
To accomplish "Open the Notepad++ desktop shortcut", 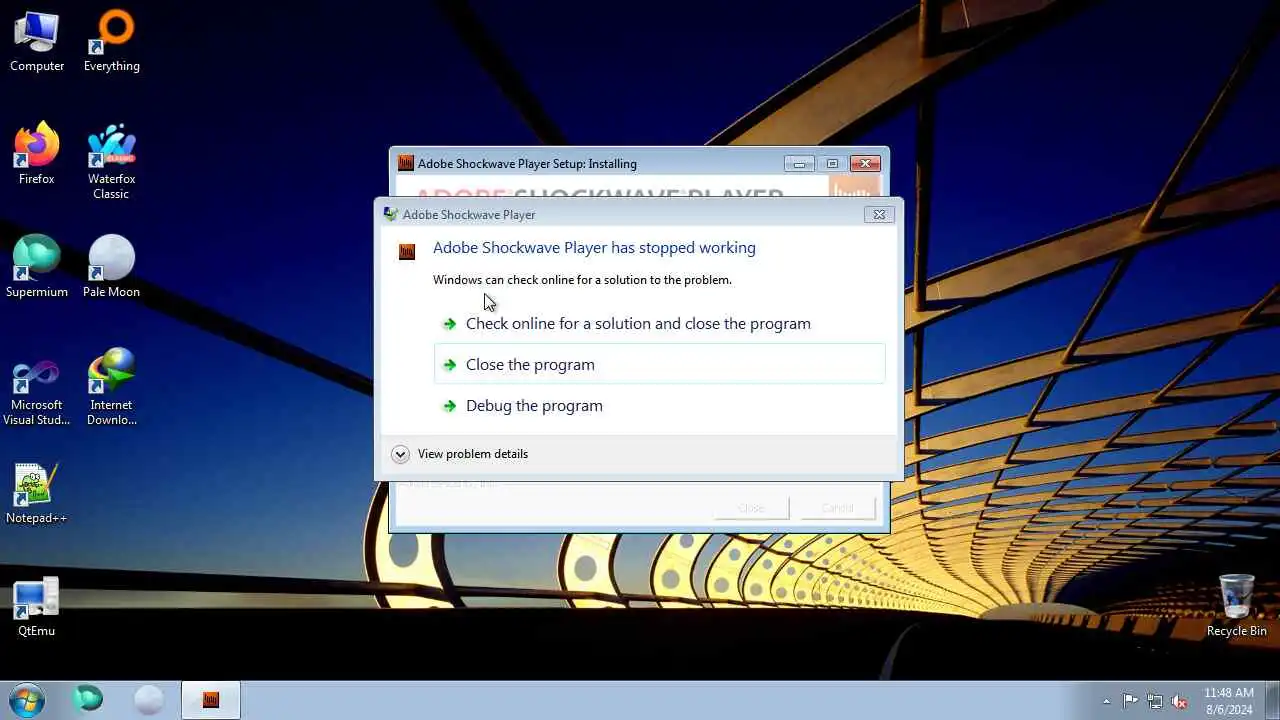I will pos(36,493).
